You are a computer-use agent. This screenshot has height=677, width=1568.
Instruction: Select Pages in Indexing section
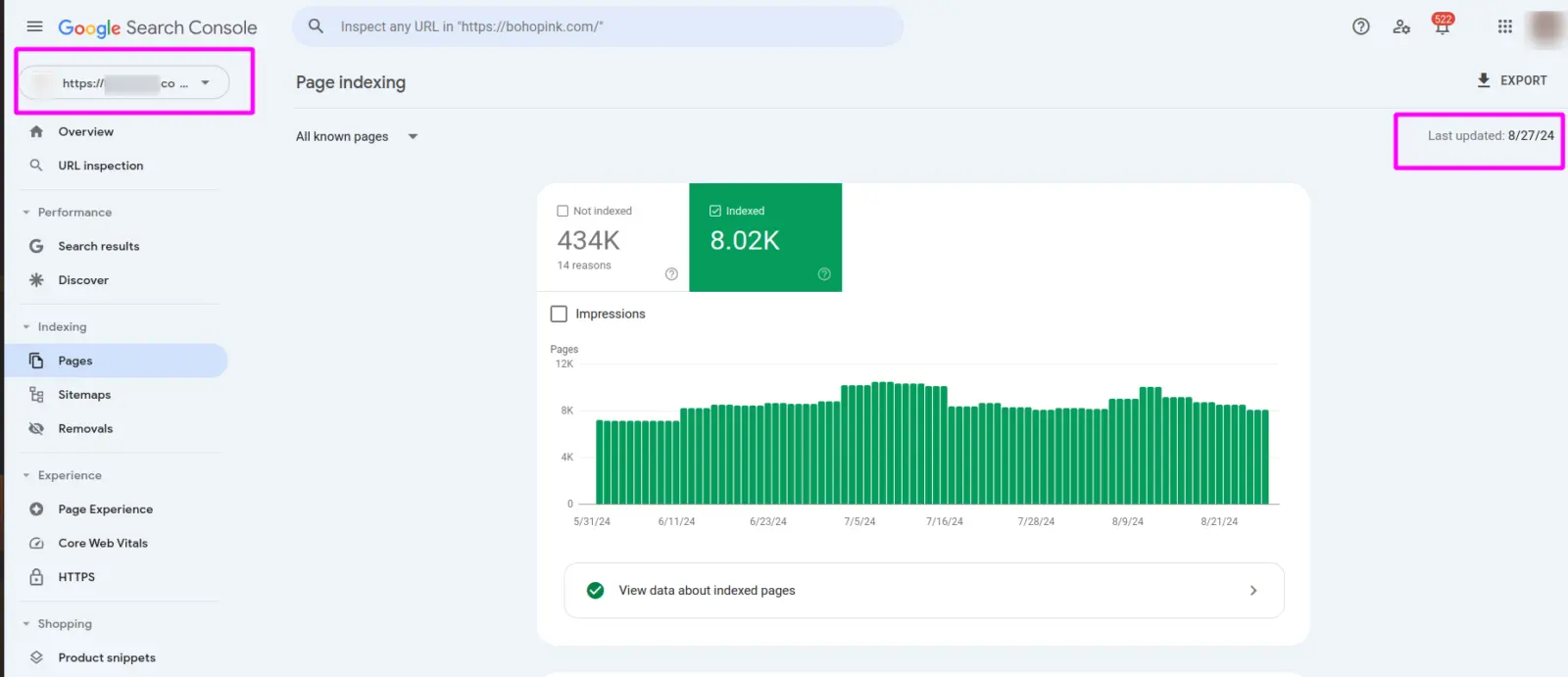(x=116, y=361)
